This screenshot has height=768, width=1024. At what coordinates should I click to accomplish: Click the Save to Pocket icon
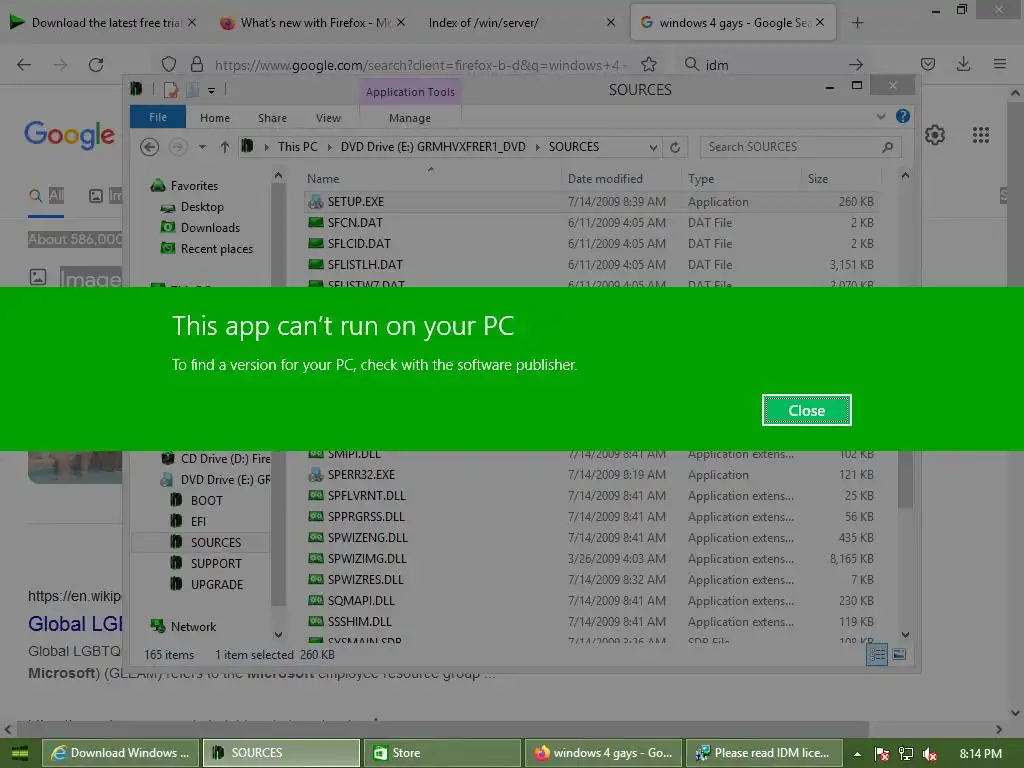pos(927,64)
